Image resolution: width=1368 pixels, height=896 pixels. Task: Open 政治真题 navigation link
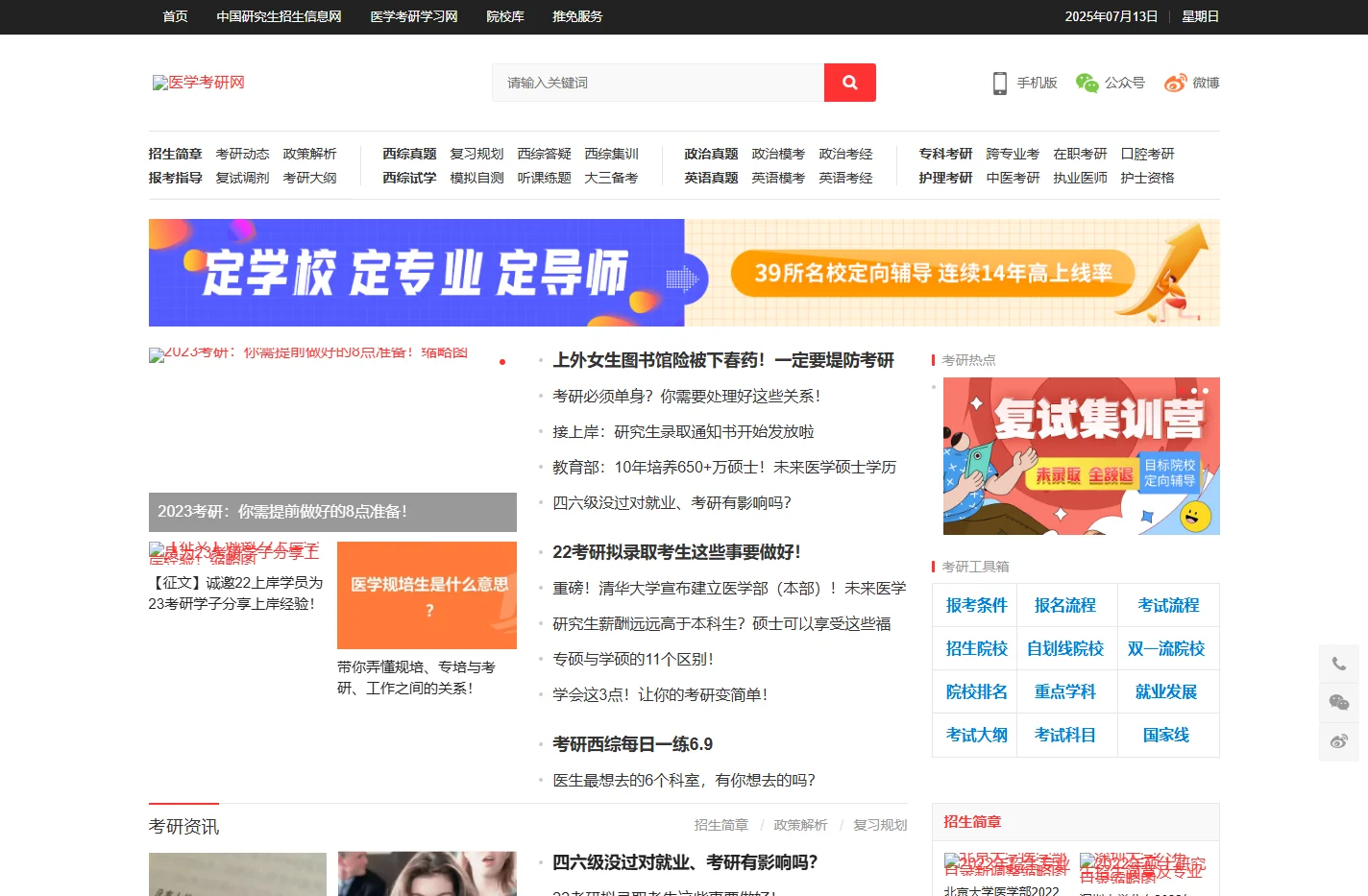(x=711, y=154)
